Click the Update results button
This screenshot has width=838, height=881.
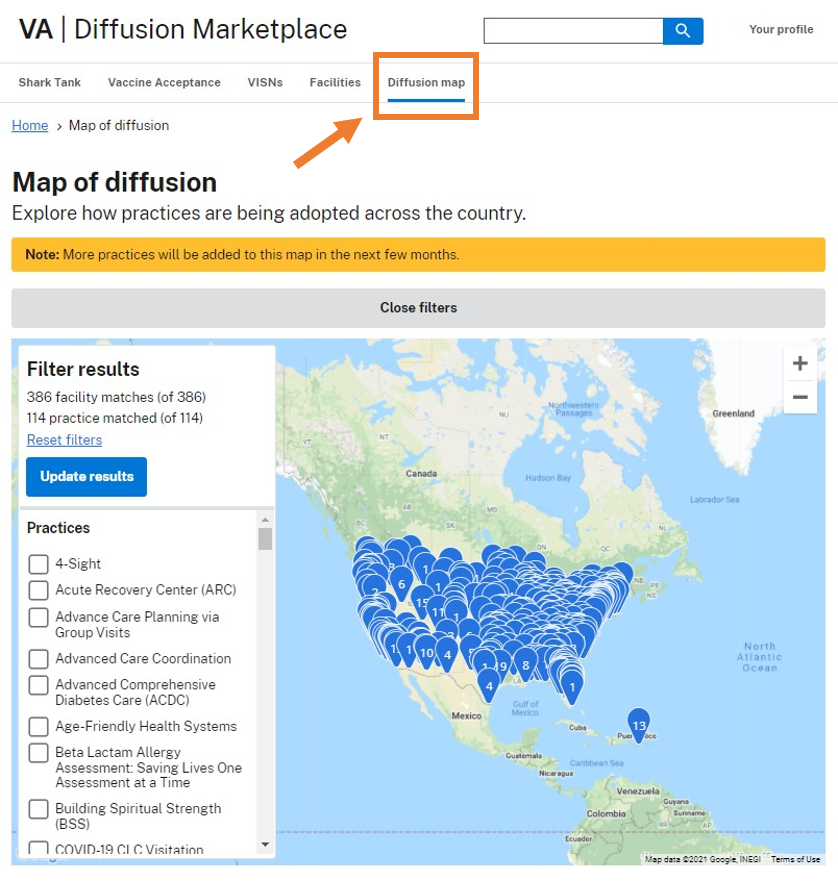[x=87, y=476]
